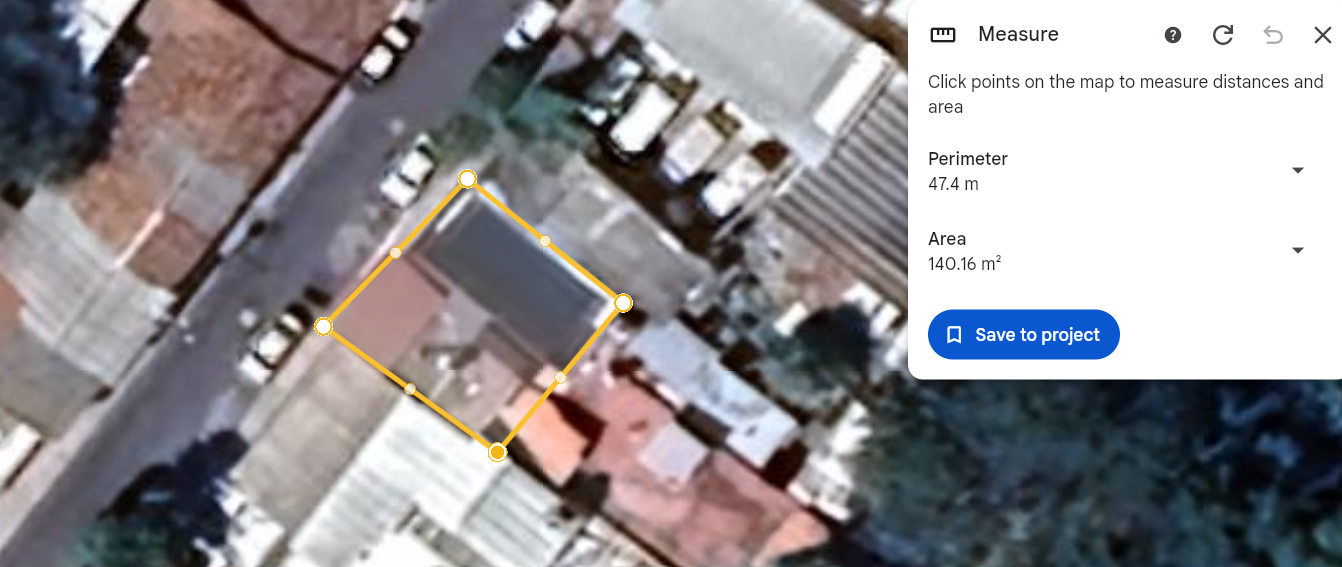Select the top vertex of the polygon

(x=467, y=179)
